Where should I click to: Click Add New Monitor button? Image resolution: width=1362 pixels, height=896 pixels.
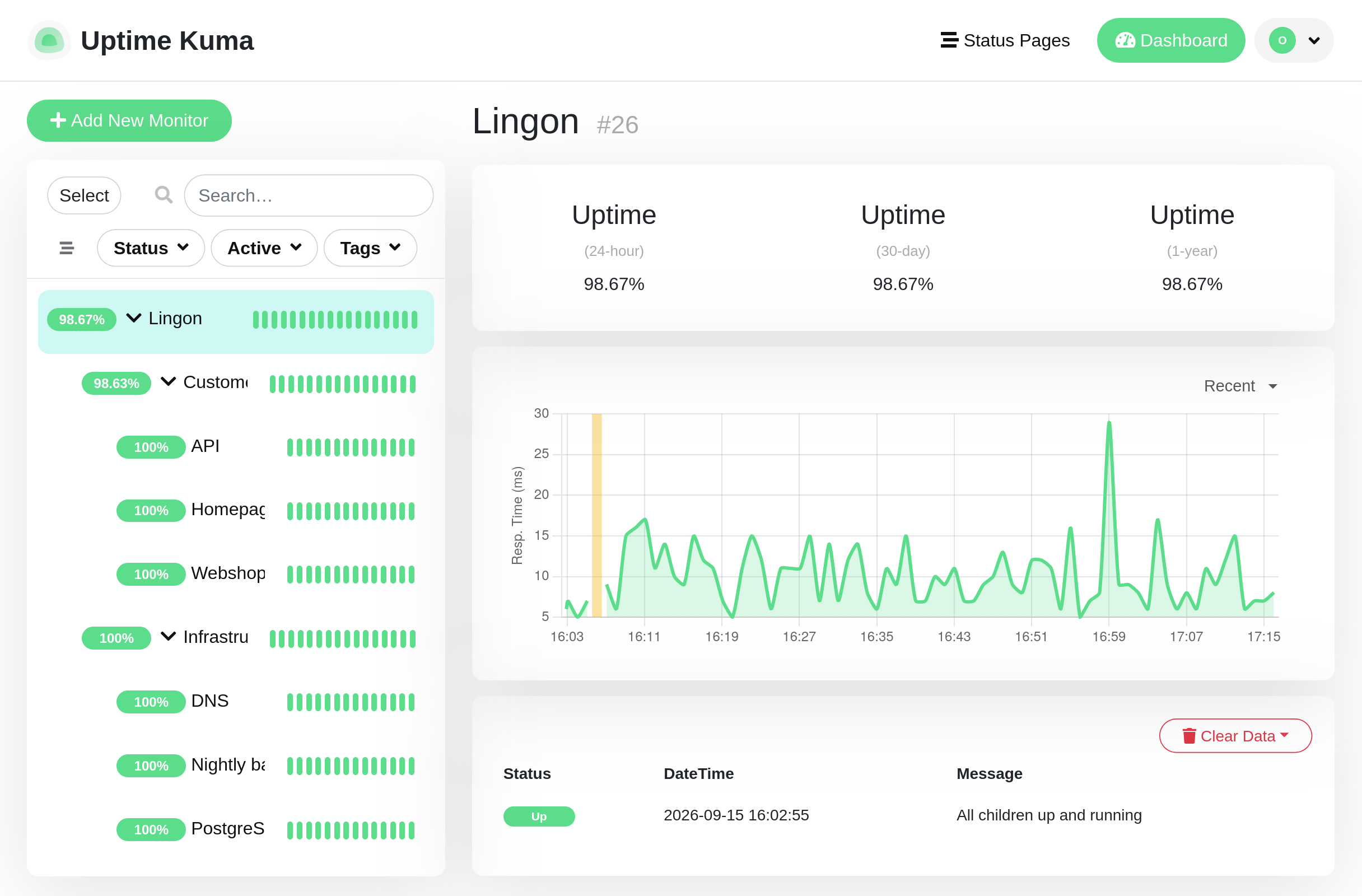point(129,120)
